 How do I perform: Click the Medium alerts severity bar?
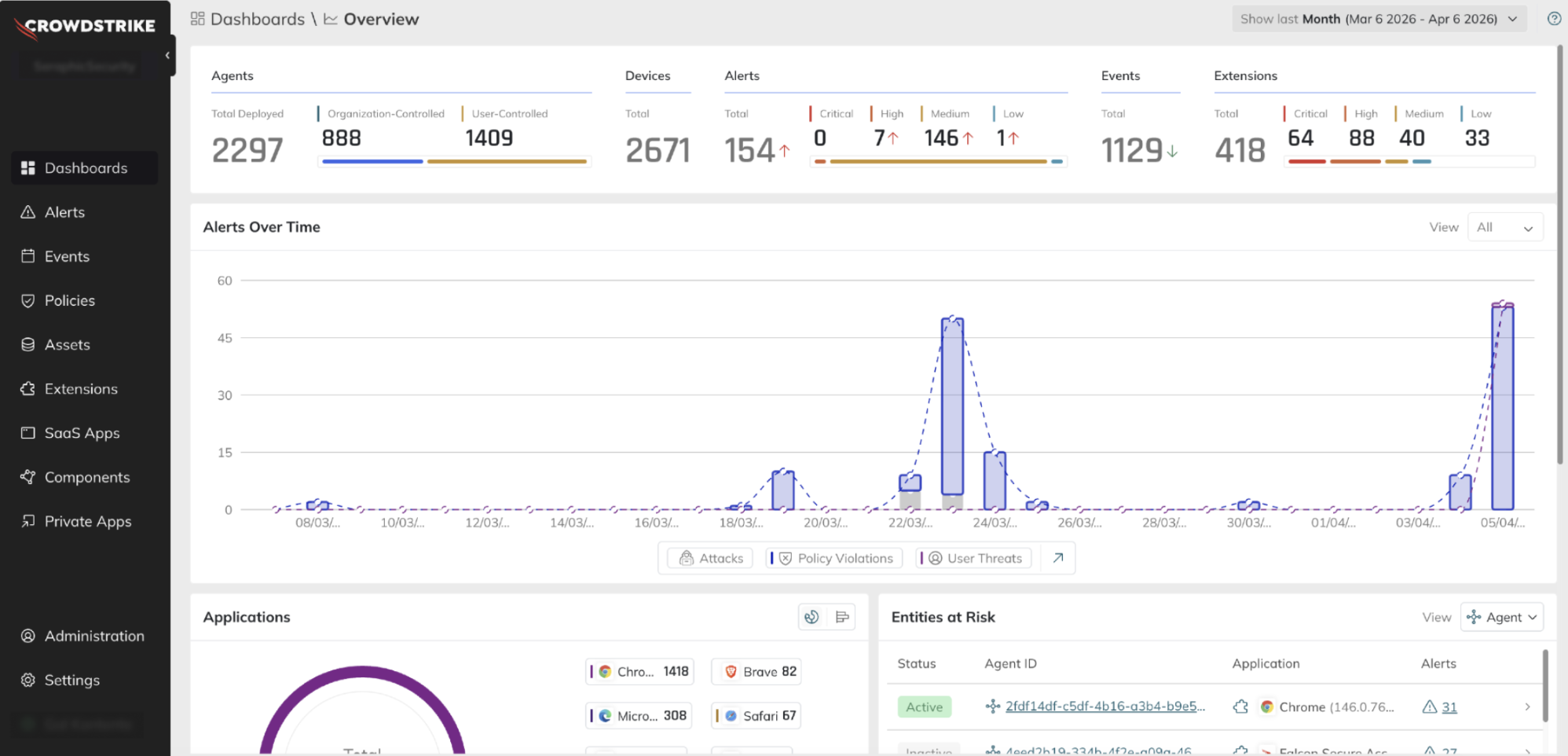tap(938, 161)
